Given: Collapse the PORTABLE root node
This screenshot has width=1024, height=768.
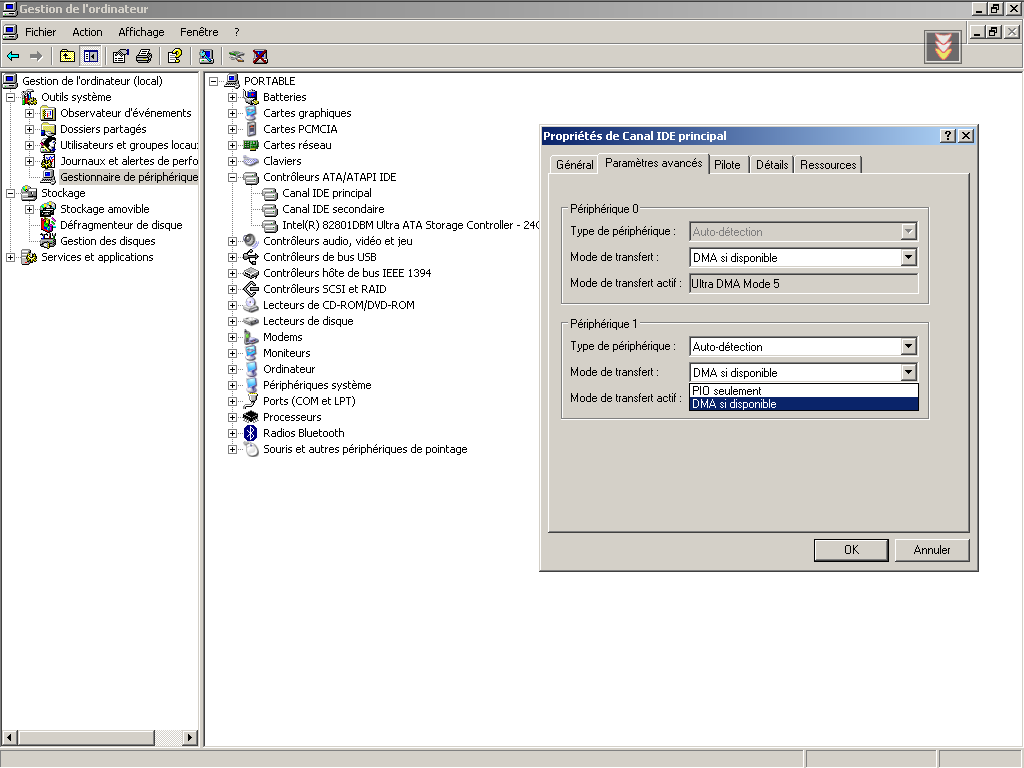Looking at the screenshot, I should [x=213, y=81].
